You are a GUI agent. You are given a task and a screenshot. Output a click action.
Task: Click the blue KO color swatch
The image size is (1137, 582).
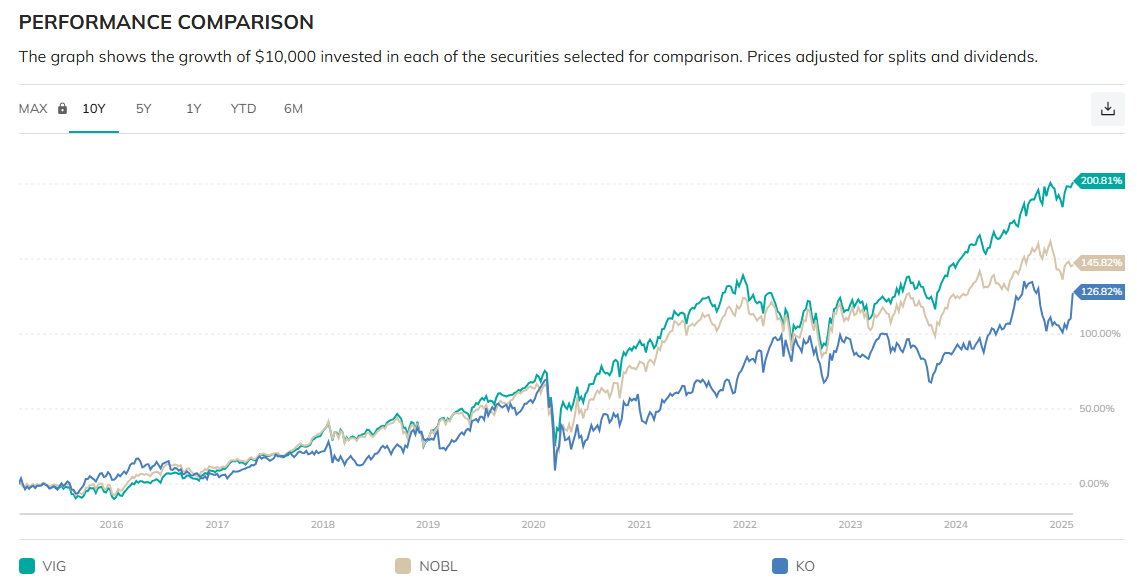pos(780,567)
